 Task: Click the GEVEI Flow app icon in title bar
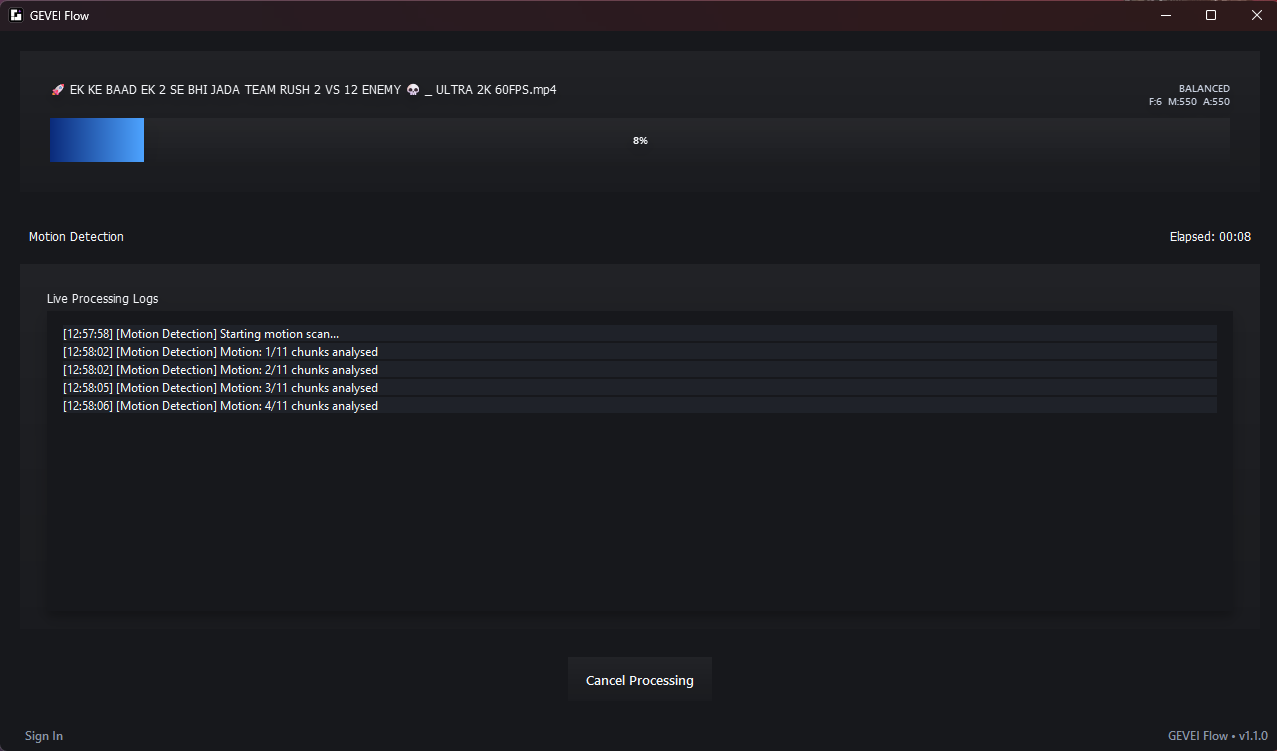click(16, 15)
